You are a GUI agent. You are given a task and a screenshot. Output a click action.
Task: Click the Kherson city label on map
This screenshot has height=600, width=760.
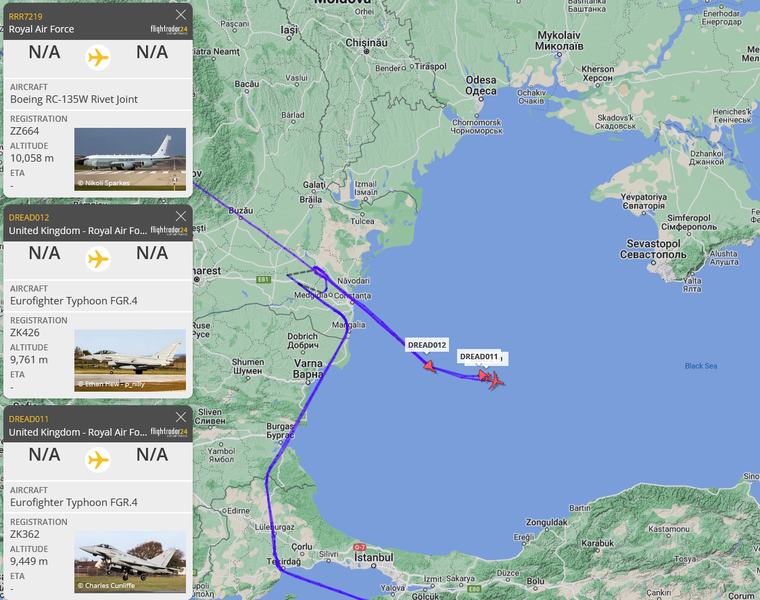598,74
